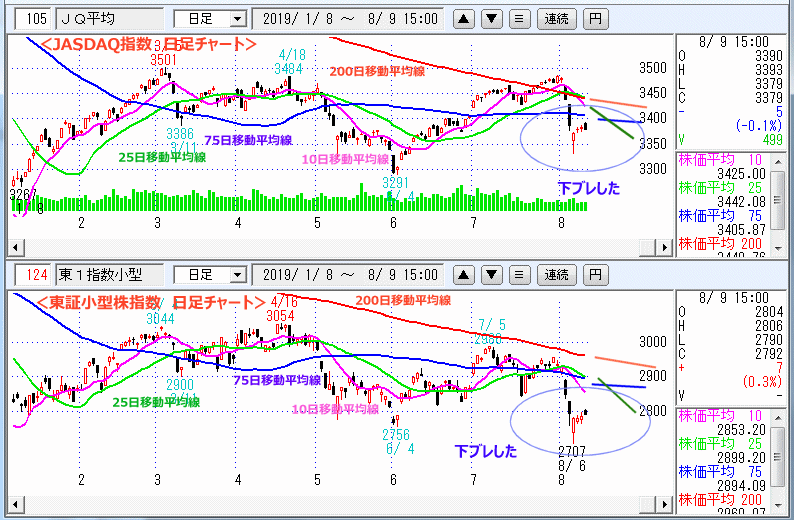Click the code field showing 124
The height and width of the screenshot is (520, 794).
pos(31,274)
